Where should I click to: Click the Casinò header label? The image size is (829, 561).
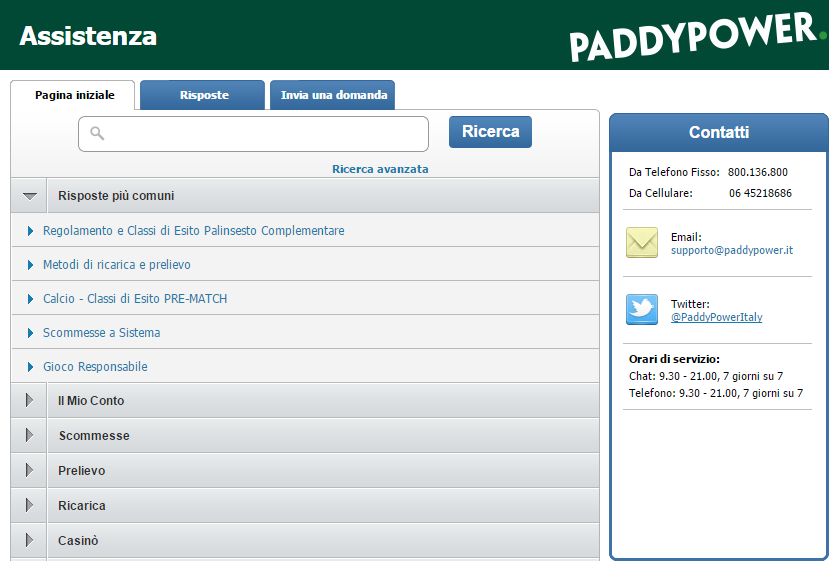coord(78,540)
